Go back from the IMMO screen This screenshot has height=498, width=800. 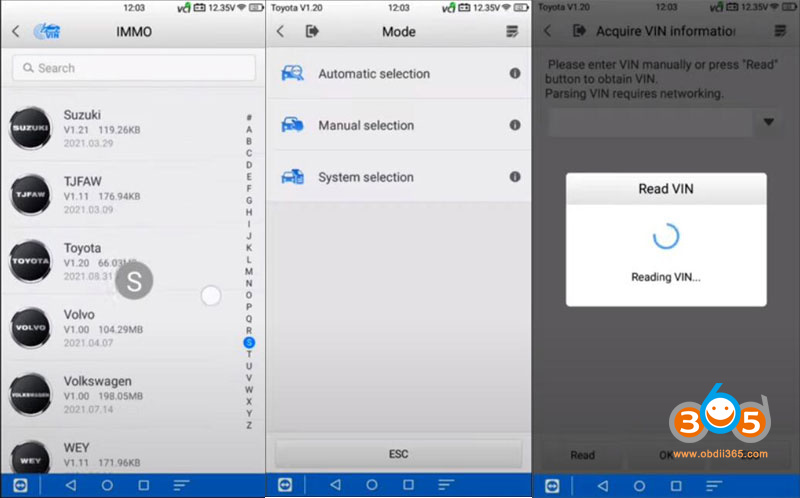pos(16,32)
